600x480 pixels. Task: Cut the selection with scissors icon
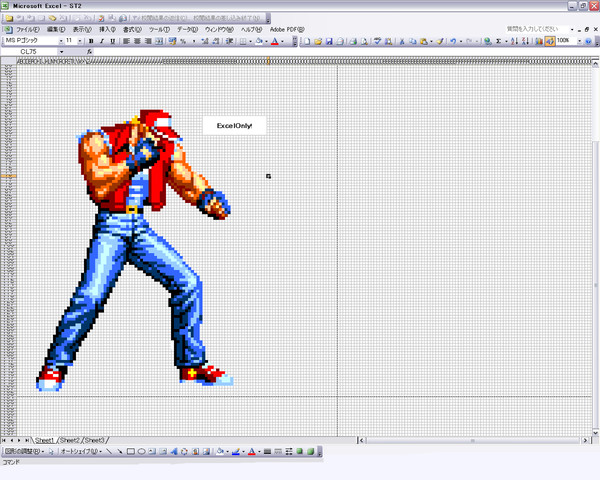tap(402, 41)
